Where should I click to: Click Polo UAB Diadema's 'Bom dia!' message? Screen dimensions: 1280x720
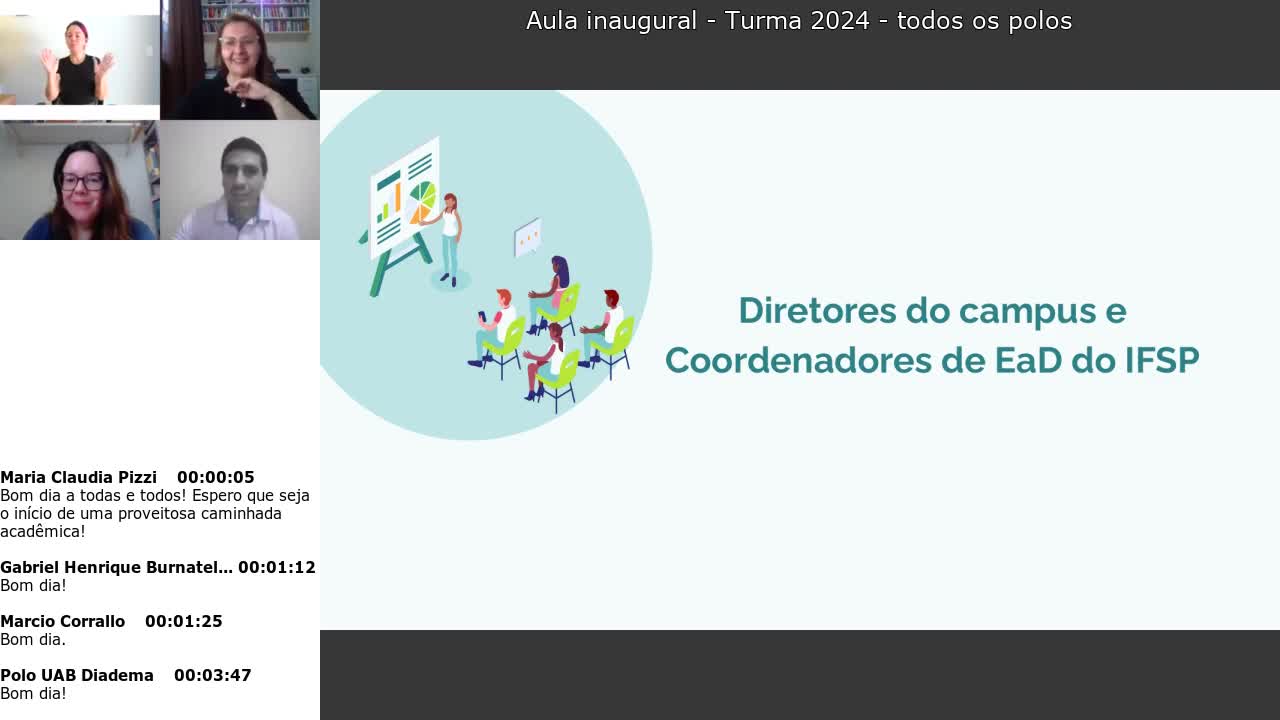33,693
